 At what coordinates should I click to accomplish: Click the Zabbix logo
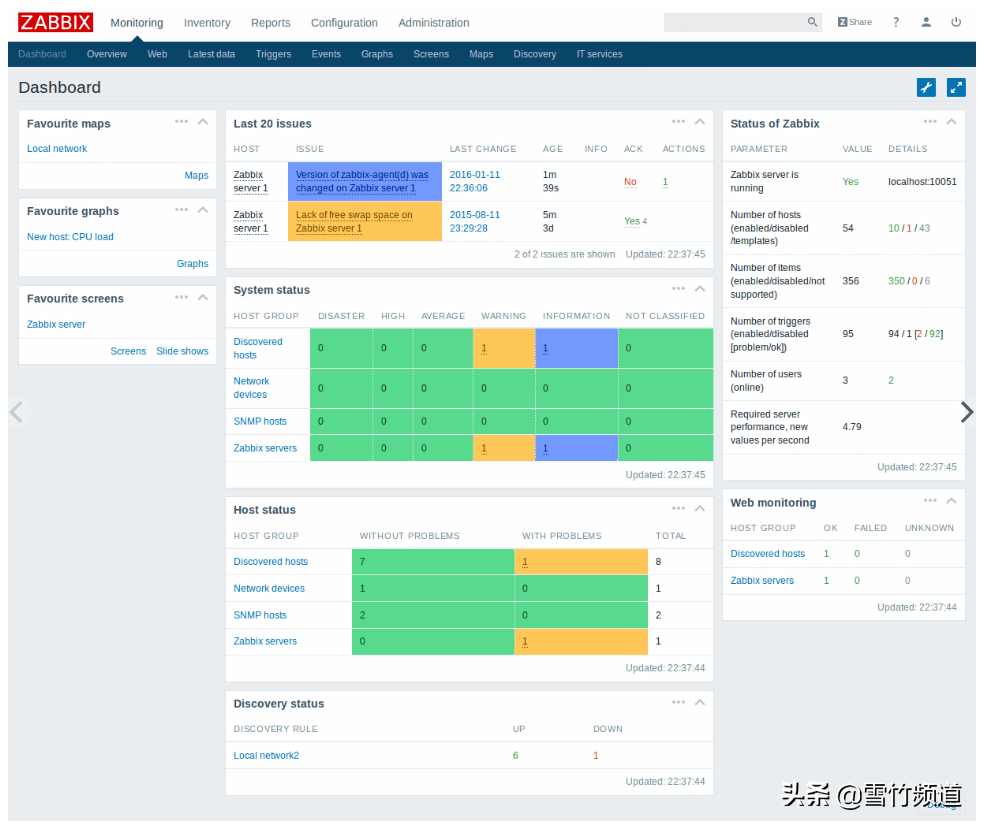[56, 22]
